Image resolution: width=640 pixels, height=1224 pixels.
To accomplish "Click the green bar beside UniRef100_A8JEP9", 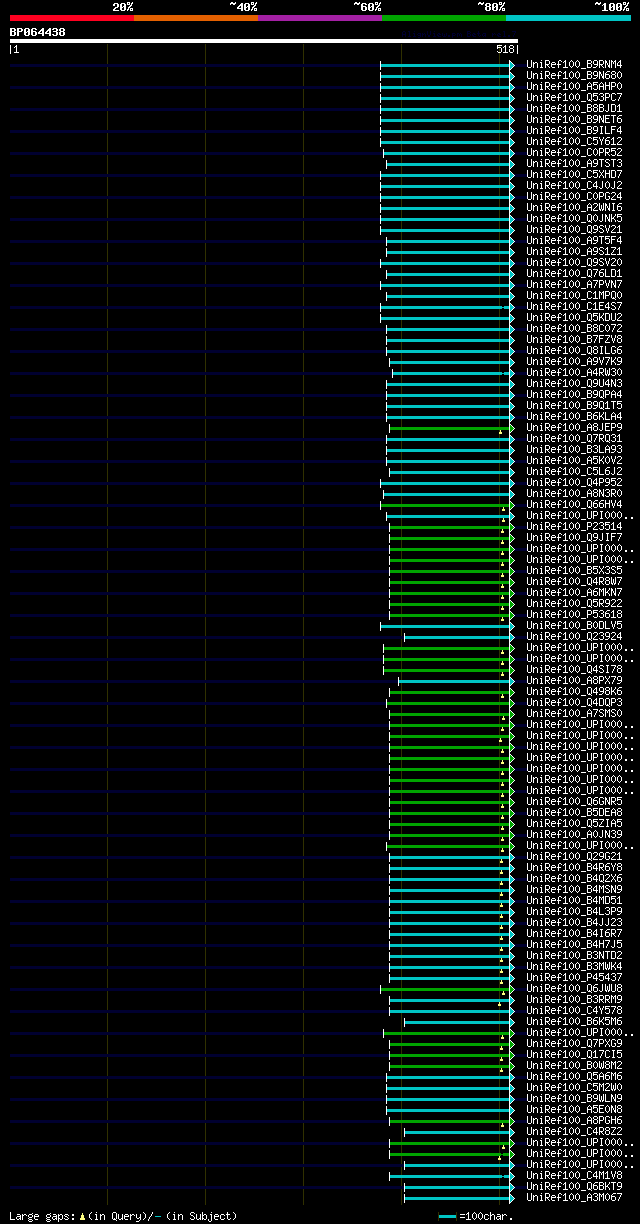I will point(452,427).
